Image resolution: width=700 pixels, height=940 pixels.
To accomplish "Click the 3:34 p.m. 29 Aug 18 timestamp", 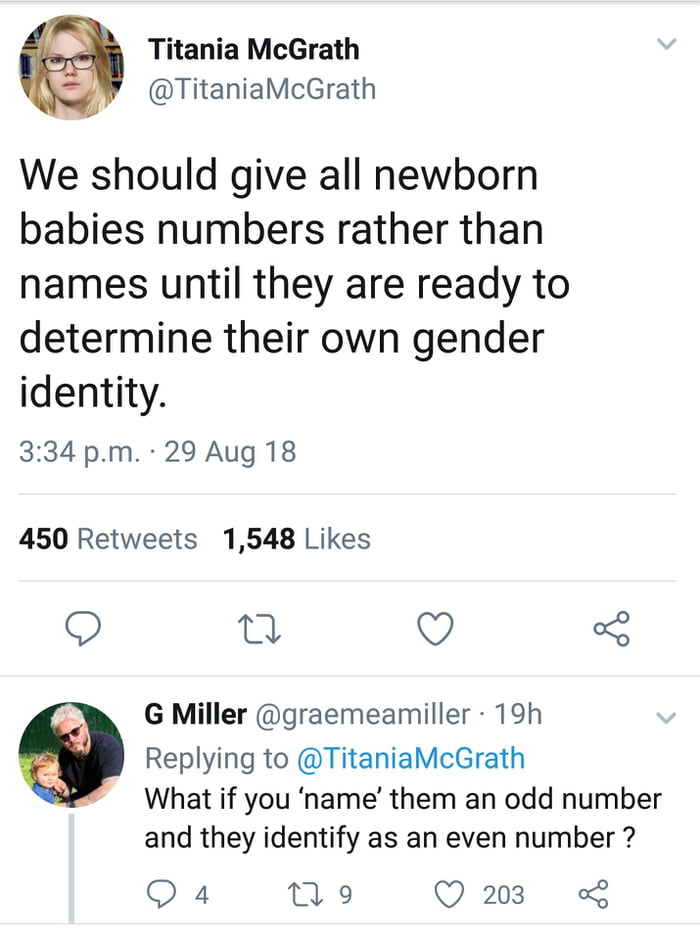I will pyautogui.click(x=158, y=451).
